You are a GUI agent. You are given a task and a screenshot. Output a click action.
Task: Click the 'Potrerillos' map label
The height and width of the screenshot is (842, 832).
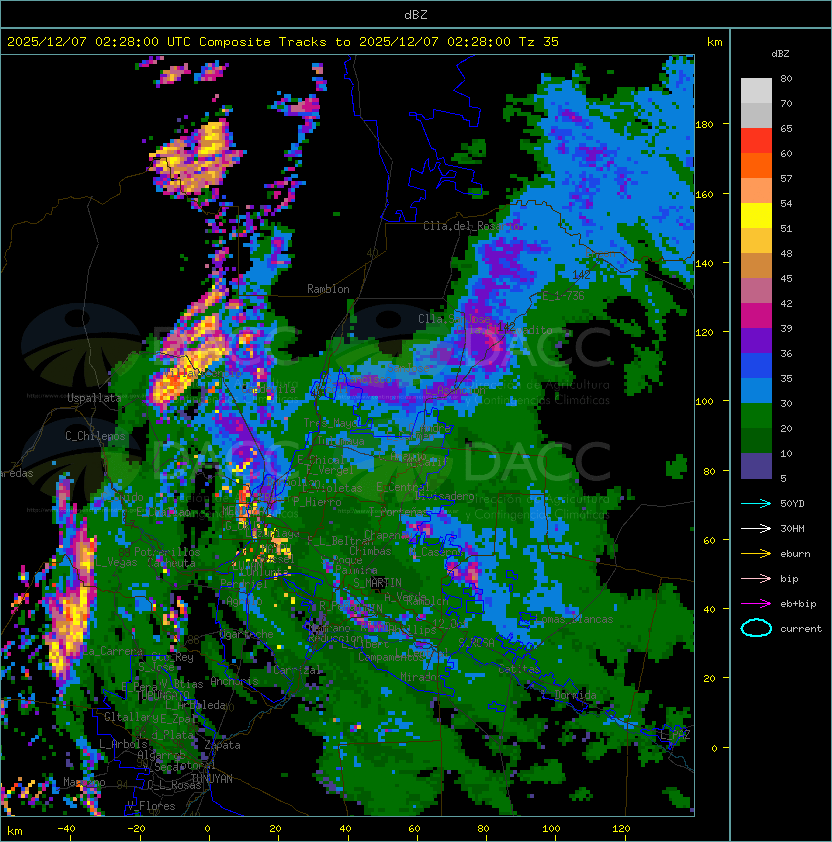tap(167, 552)
